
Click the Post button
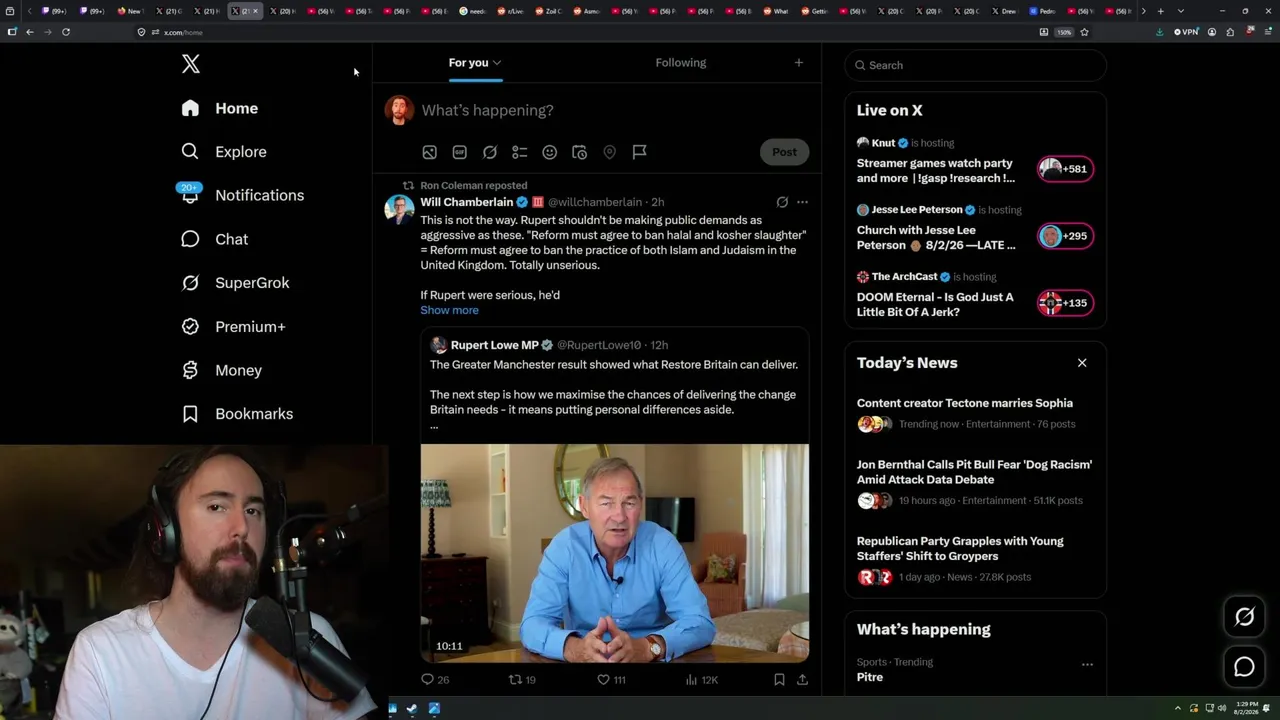[784, 152]
